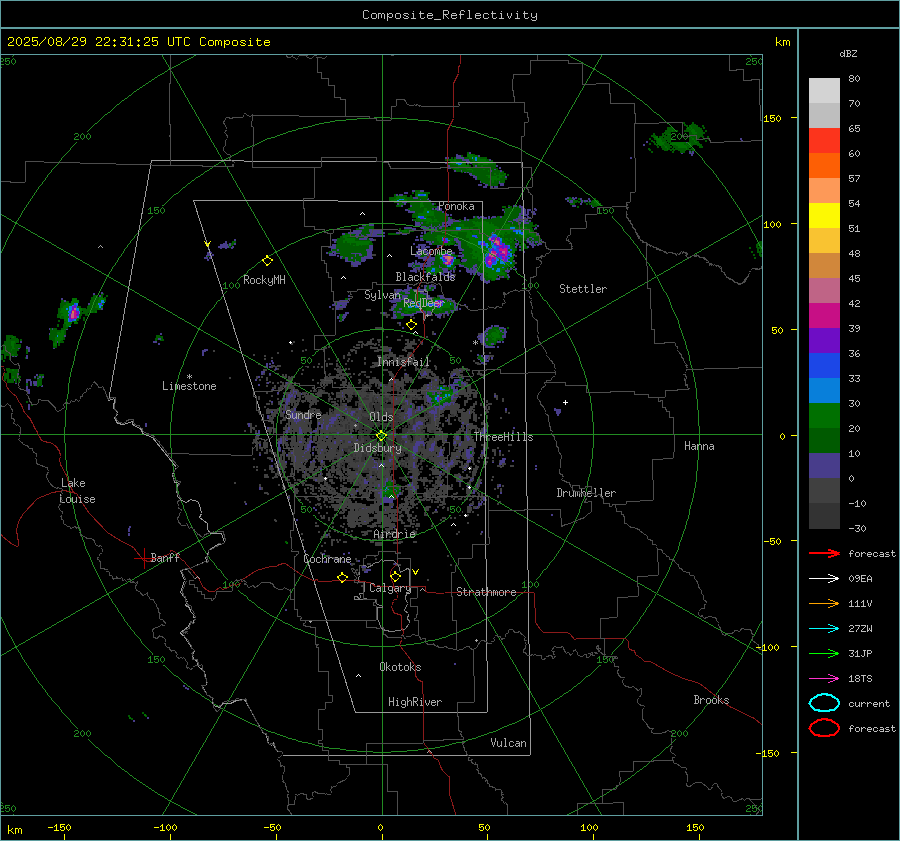900x841 pixels.
Task: Pick the light gray 70-80 dBZ swatch
Action: (x=824, y=91)
